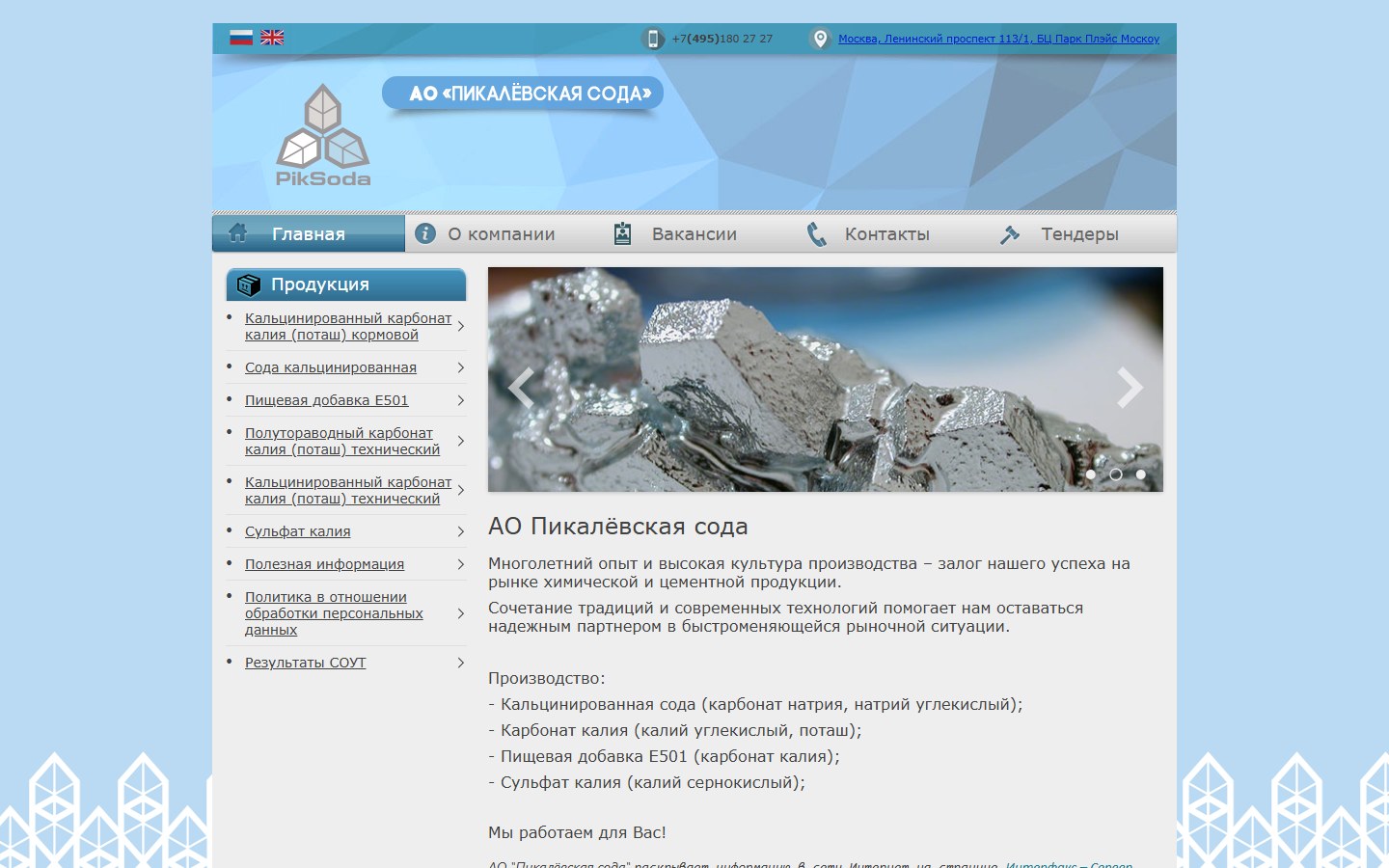Open the Главная tab
1389x868 pixels.
309,233
